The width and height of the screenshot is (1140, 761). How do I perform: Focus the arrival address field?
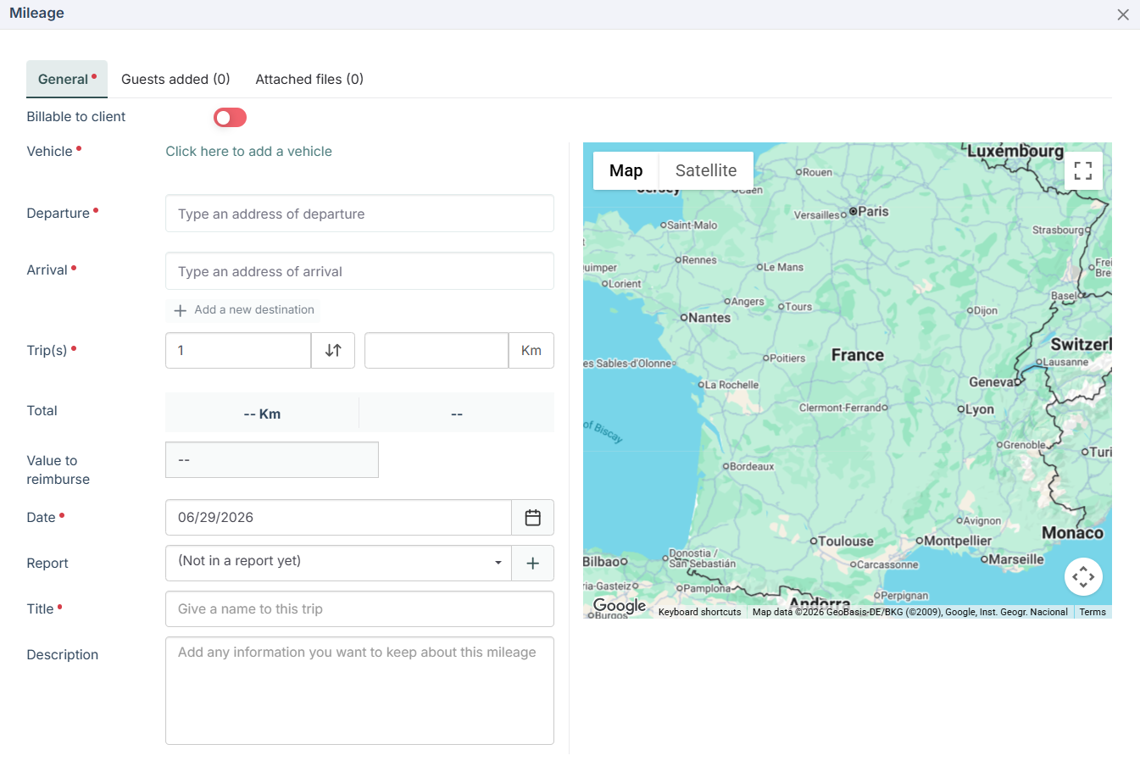(x=359, y=271)
